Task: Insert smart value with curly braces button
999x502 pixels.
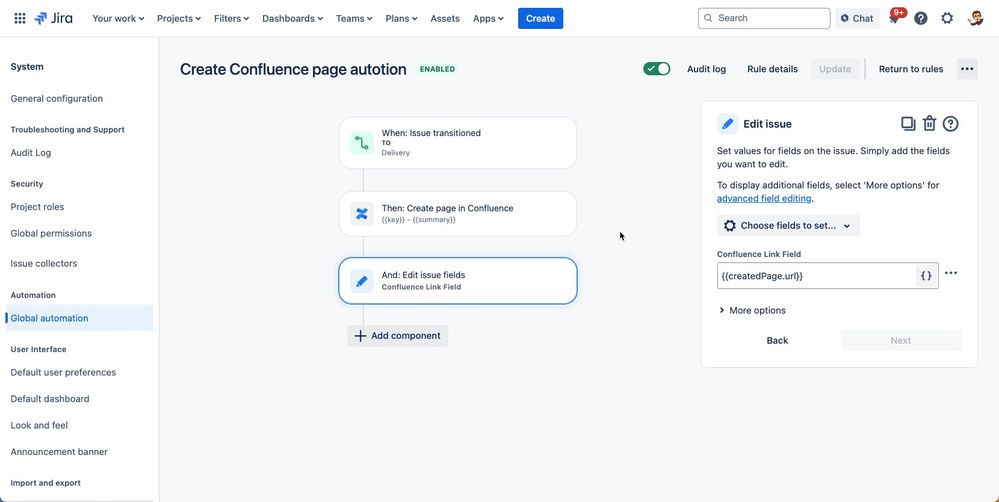Action: (x=926, y=276)
